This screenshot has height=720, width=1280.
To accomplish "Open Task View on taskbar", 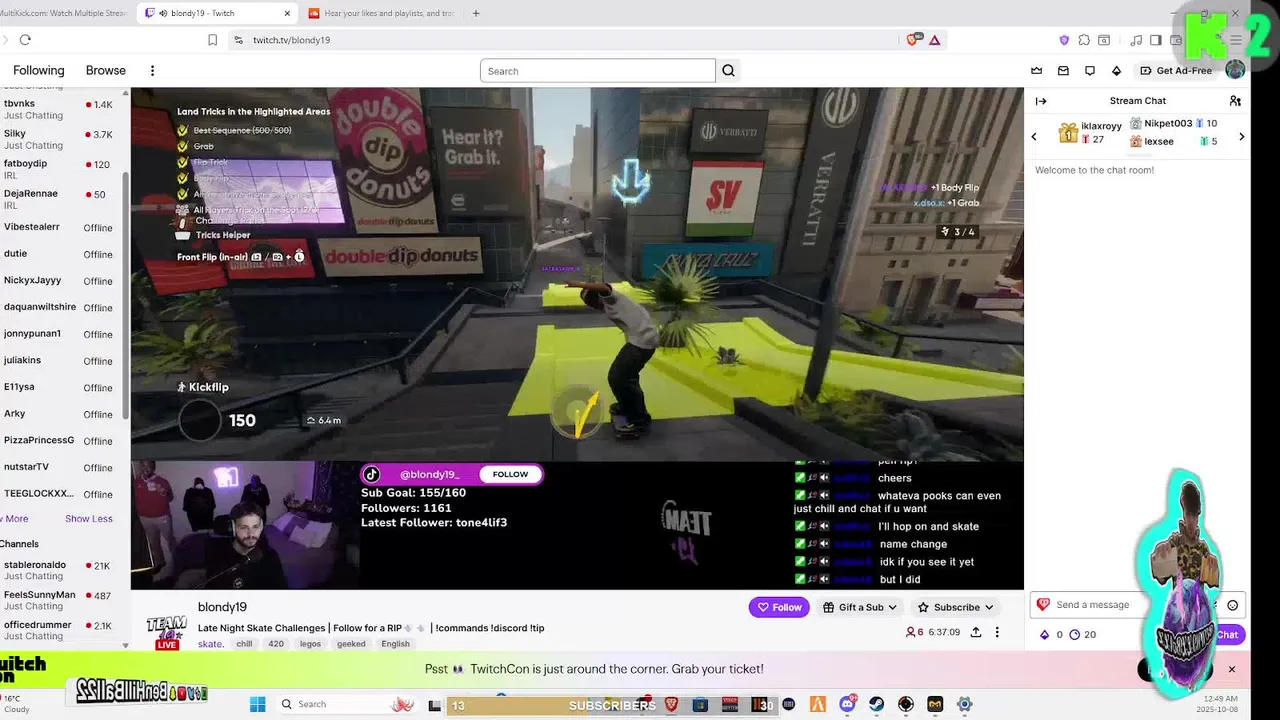I will click(434, 704).
